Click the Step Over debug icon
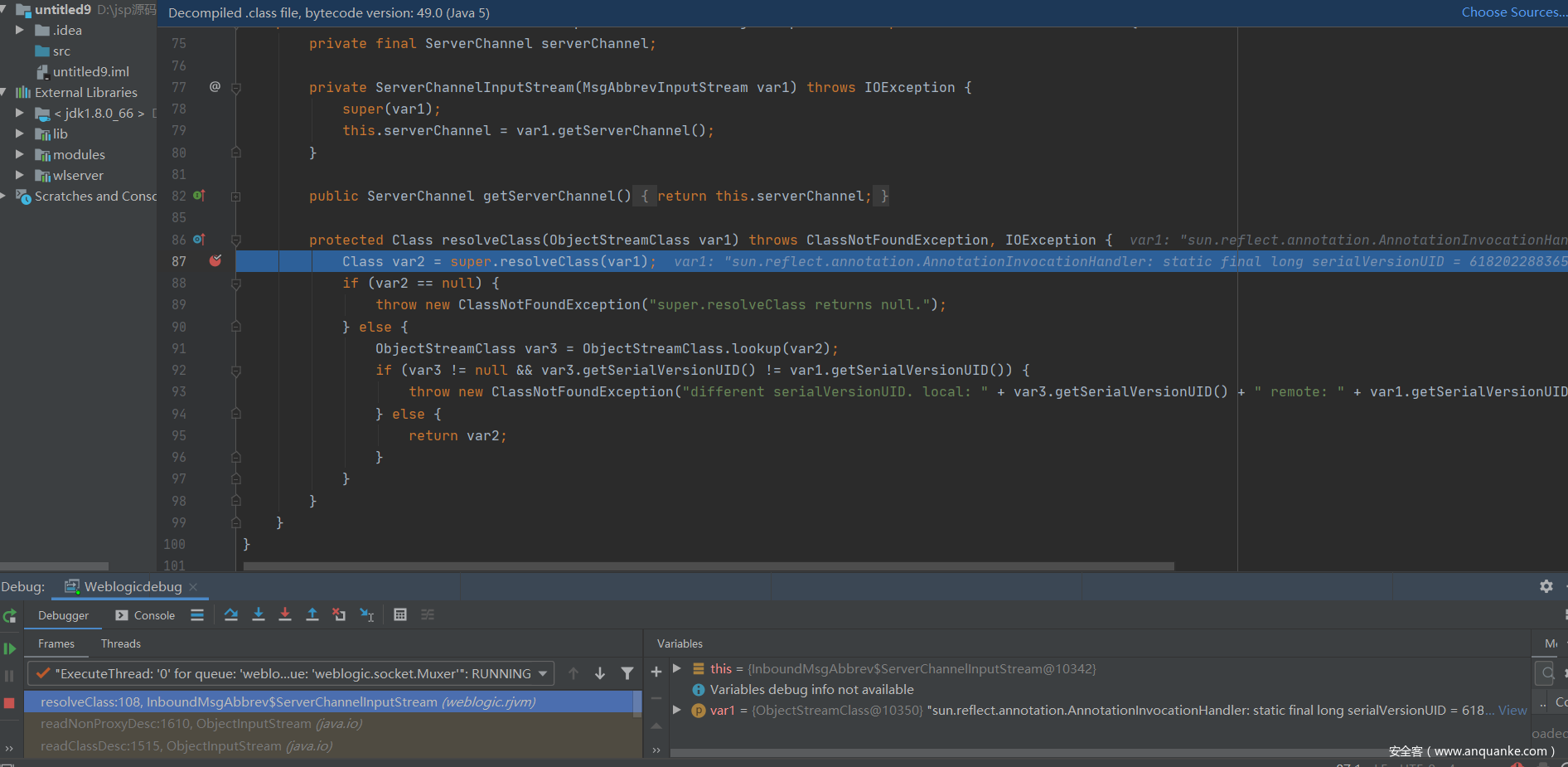This screenshot has width=1568, height=767. point(231,614)
